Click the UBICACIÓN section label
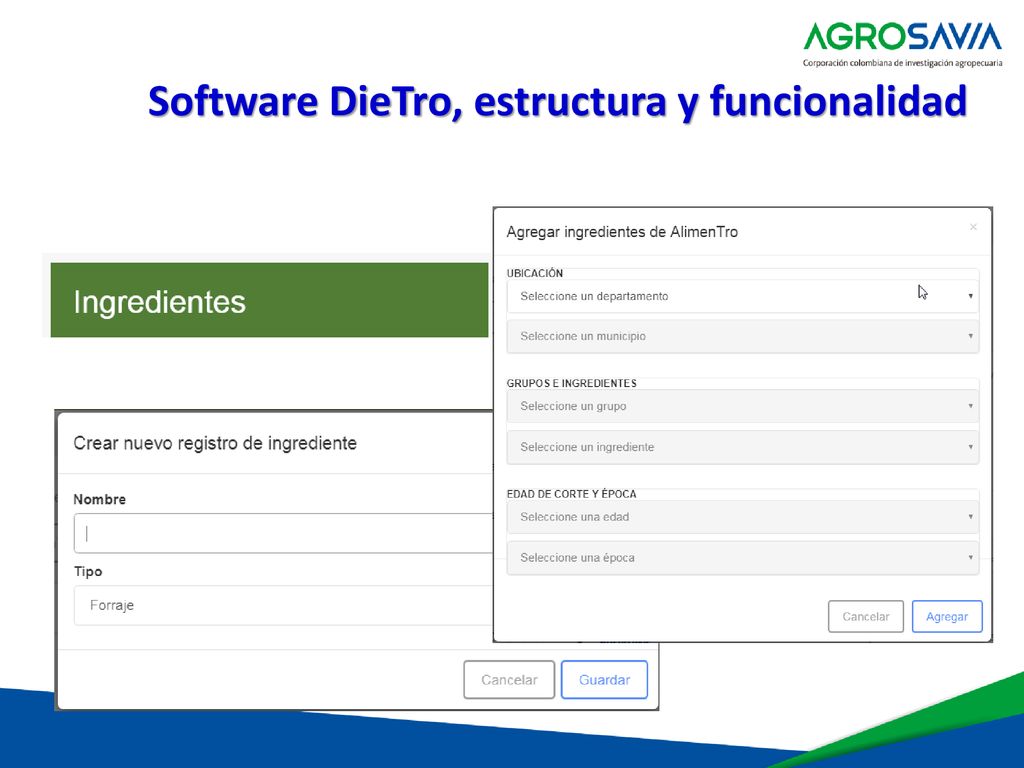Screen dimensions: 1024x768 [x=534, y=273]
